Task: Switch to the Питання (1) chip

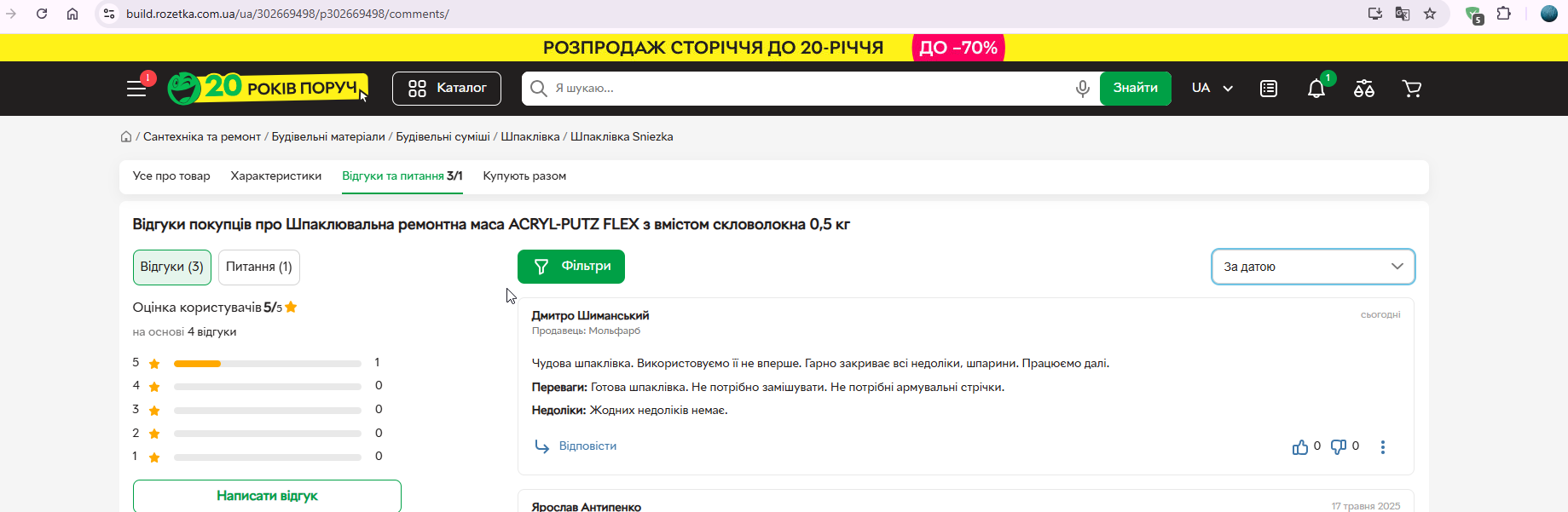Action: [x=259, y=267]
